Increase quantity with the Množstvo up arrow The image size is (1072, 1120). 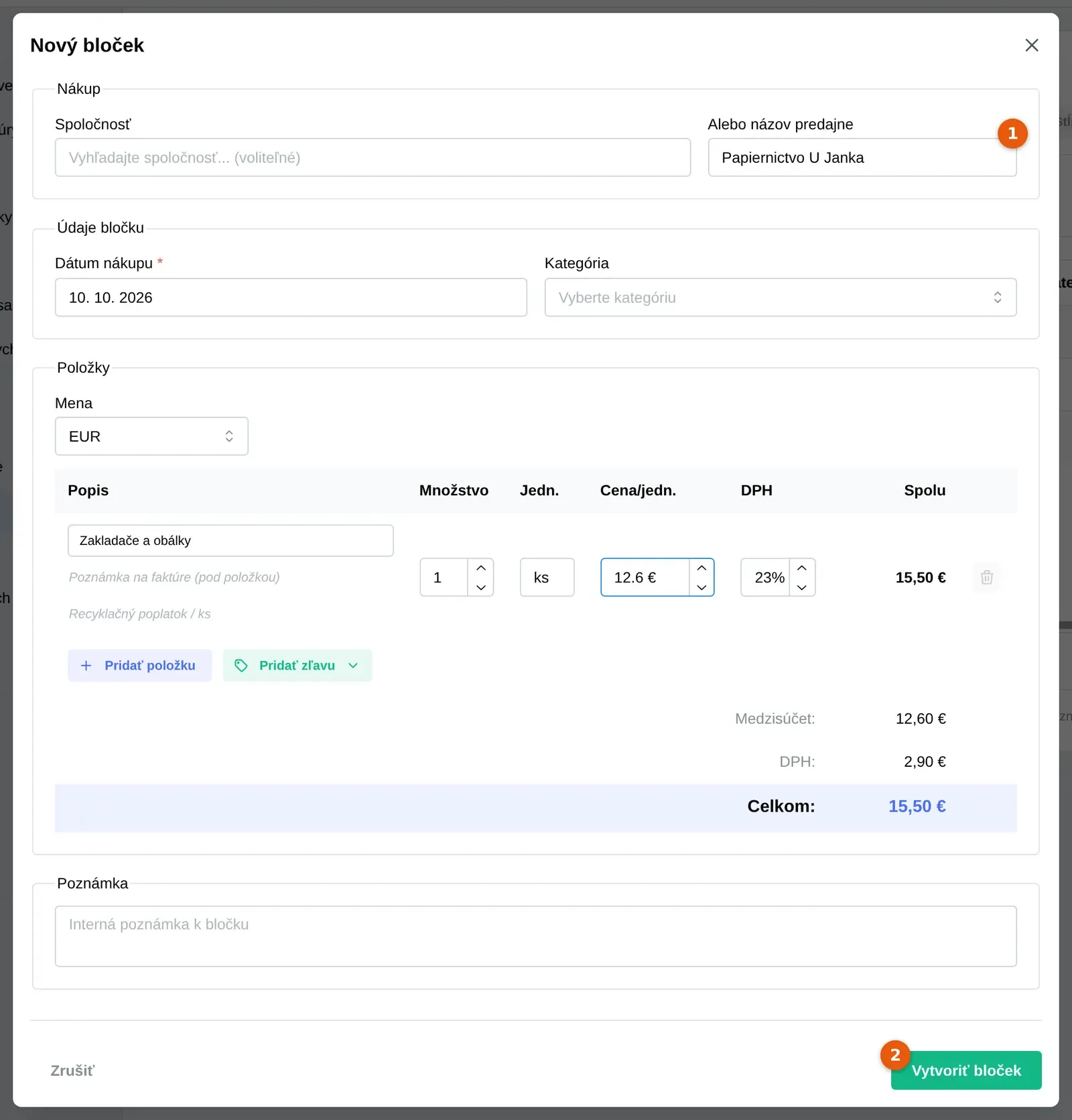481,568
